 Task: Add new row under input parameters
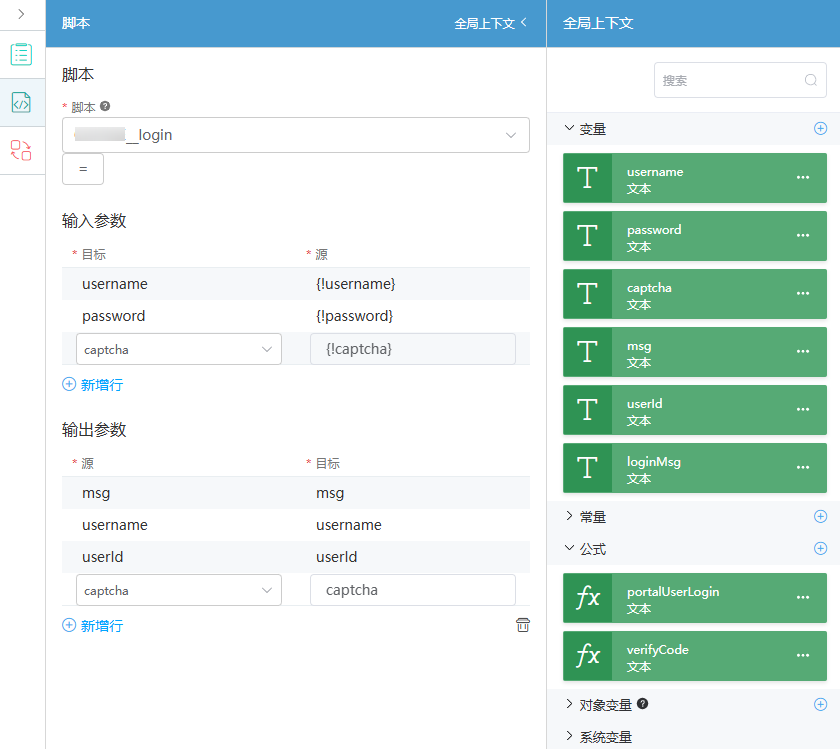[93, 385]
